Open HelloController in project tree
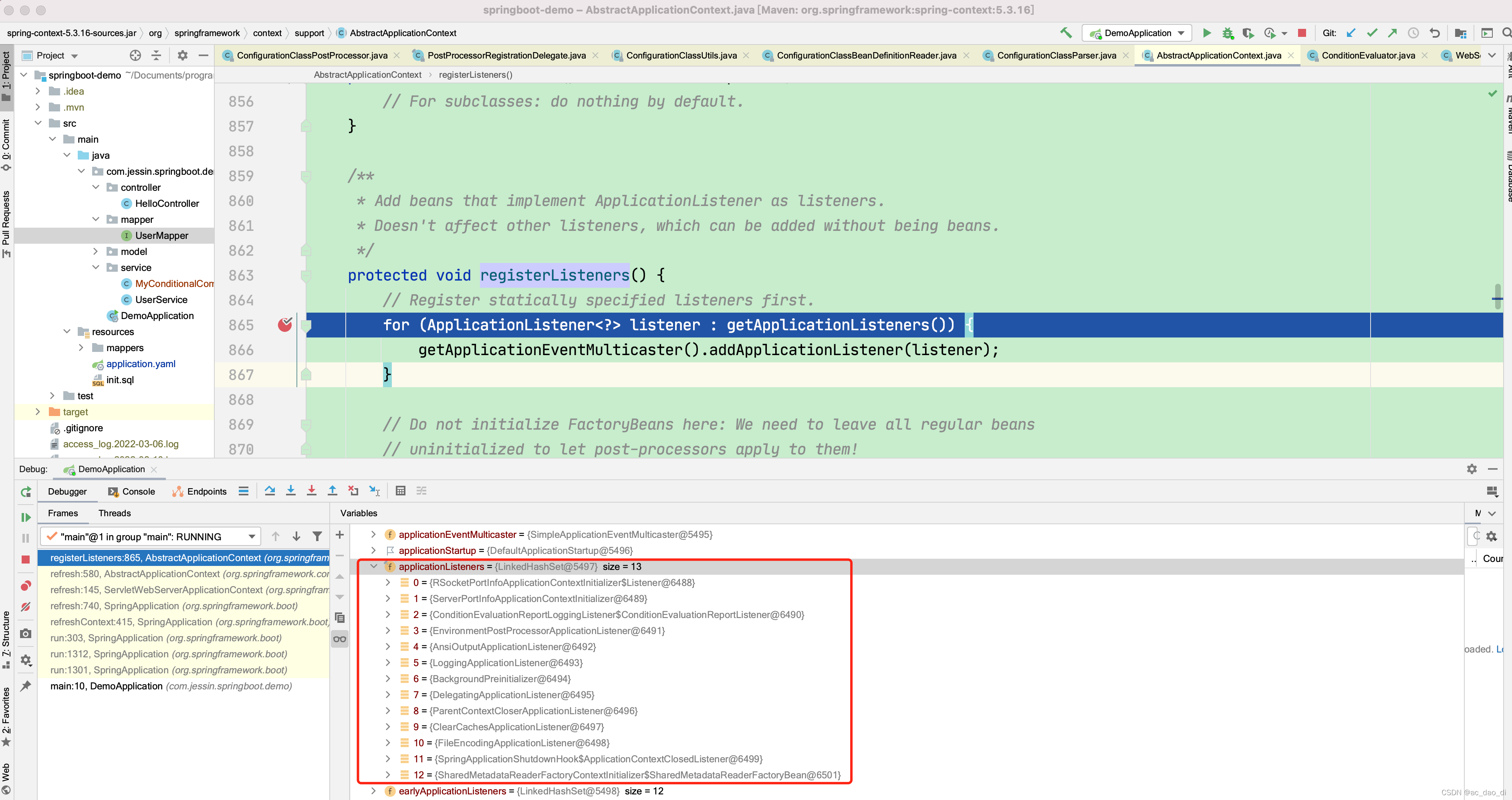The height and width of the screenshot is (800, 1512). pyautogui.click(x=167, y=203)
